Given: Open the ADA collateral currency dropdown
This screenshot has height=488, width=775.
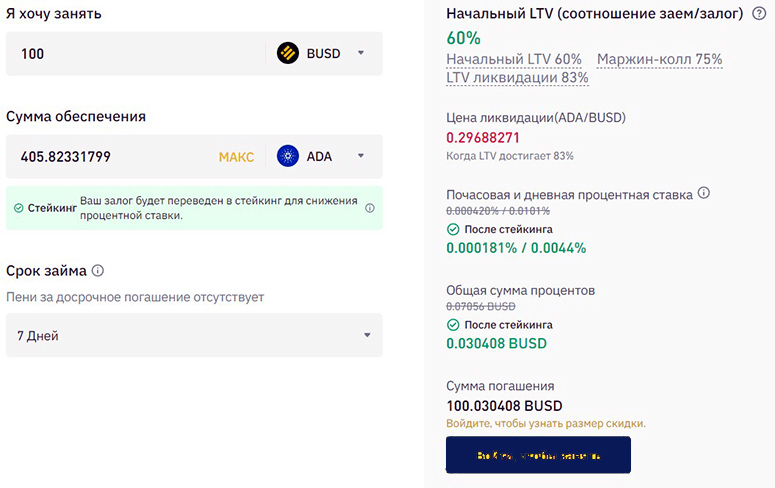Looking at the screenshot, I should [x=360, y=156].
